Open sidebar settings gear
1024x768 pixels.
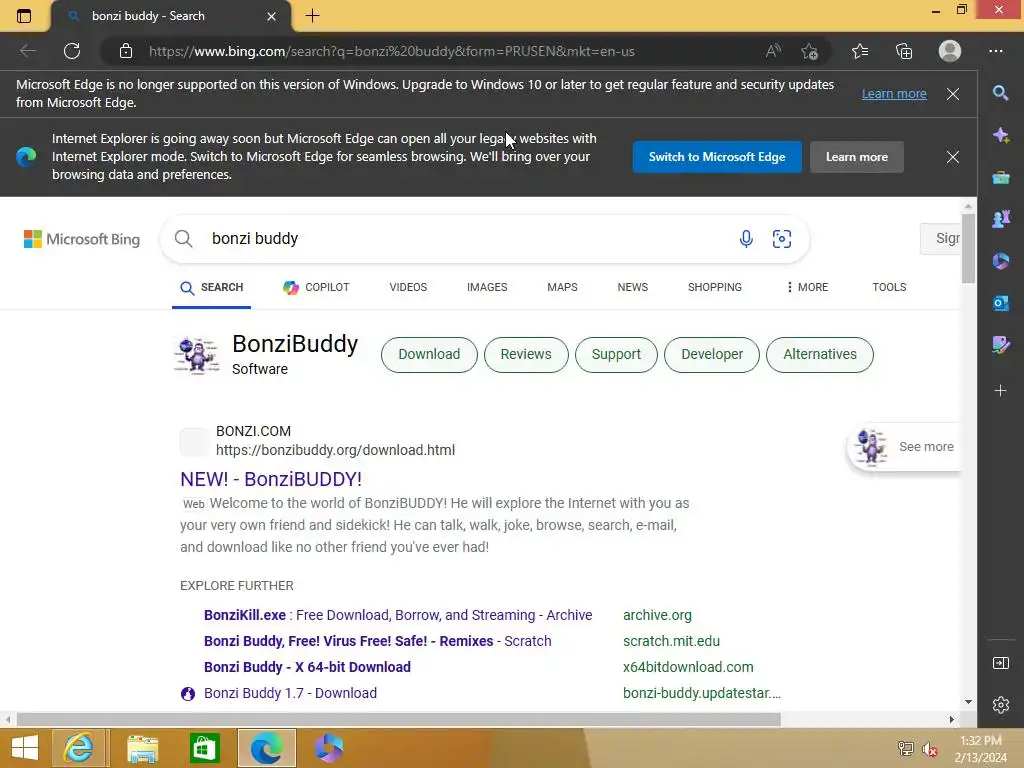(1000, 705)
